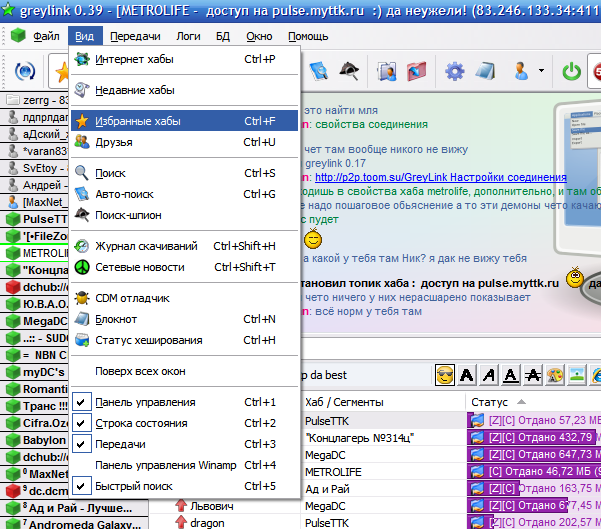Viewport: 601px width, 529px height.
Task: Open Журнал скачиваний menu entry
Action: coord(184,246)
